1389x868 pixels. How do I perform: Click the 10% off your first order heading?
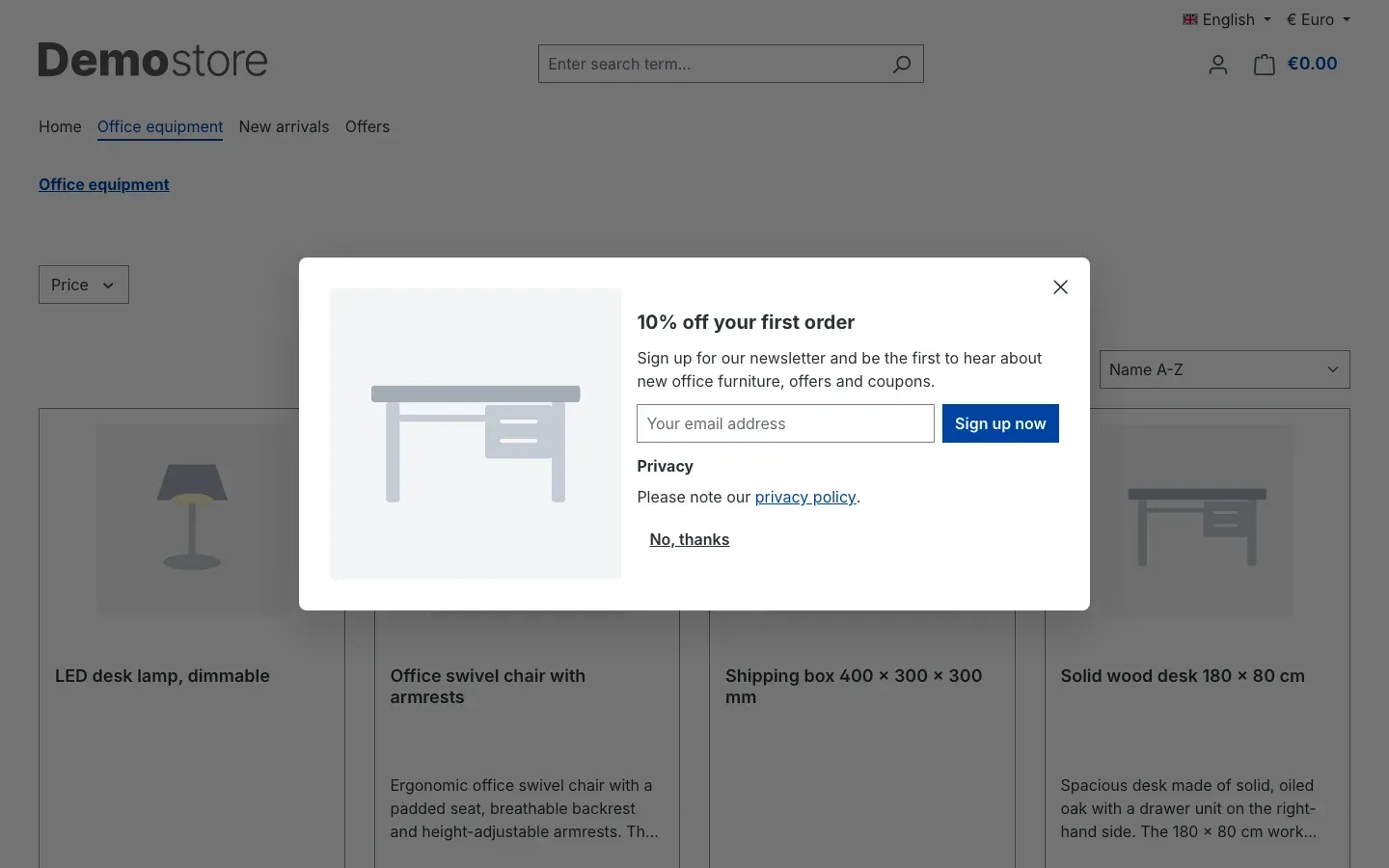pyautogui.click(x=746, y=322)
